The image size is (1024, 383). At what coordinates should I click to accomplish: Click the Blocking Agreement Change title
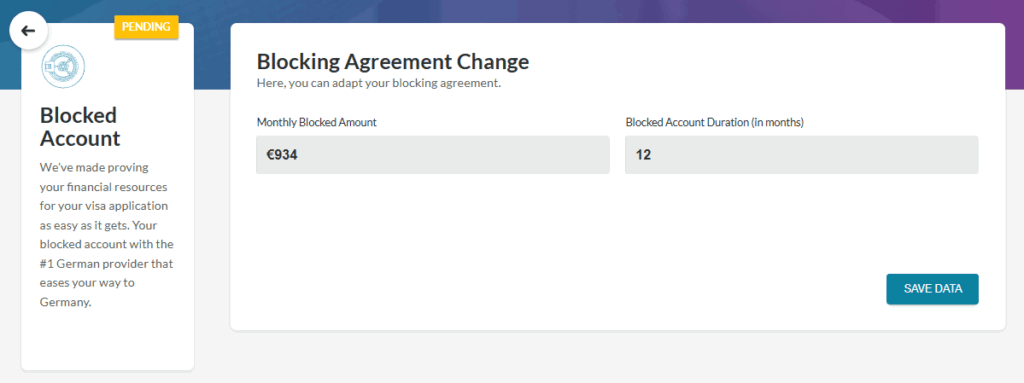point(392,61)
